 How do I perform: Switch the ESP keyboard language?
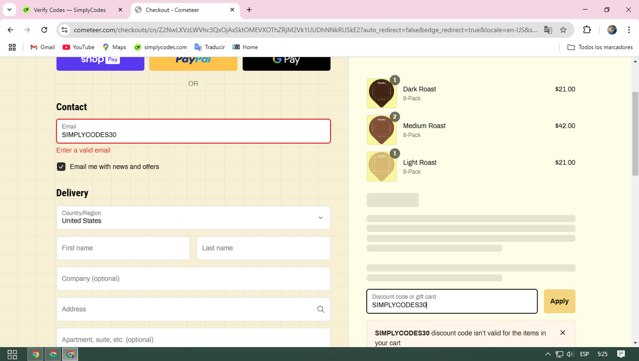pos(584,354)
